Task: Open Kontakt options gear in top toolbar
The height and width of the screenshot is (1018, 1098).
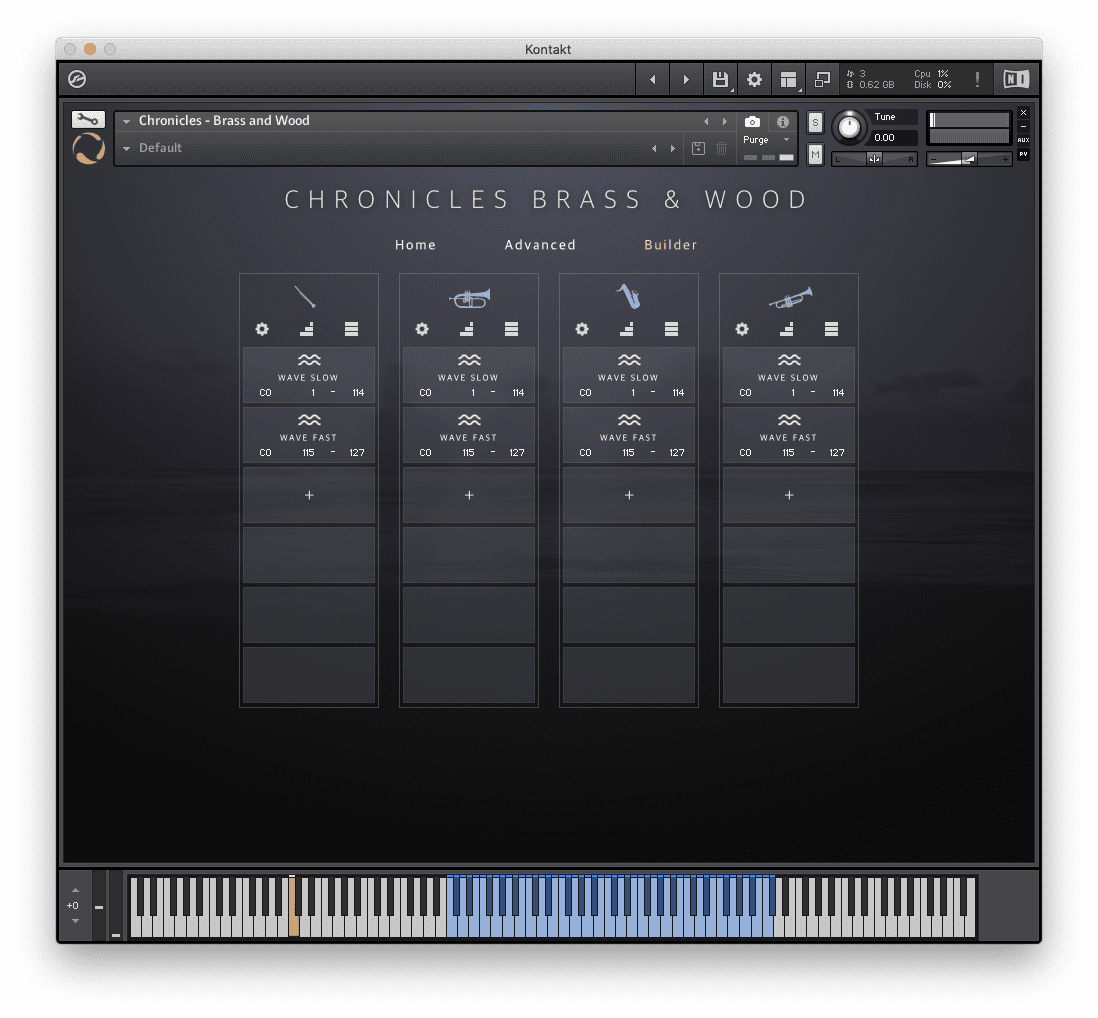Action: 754,79
